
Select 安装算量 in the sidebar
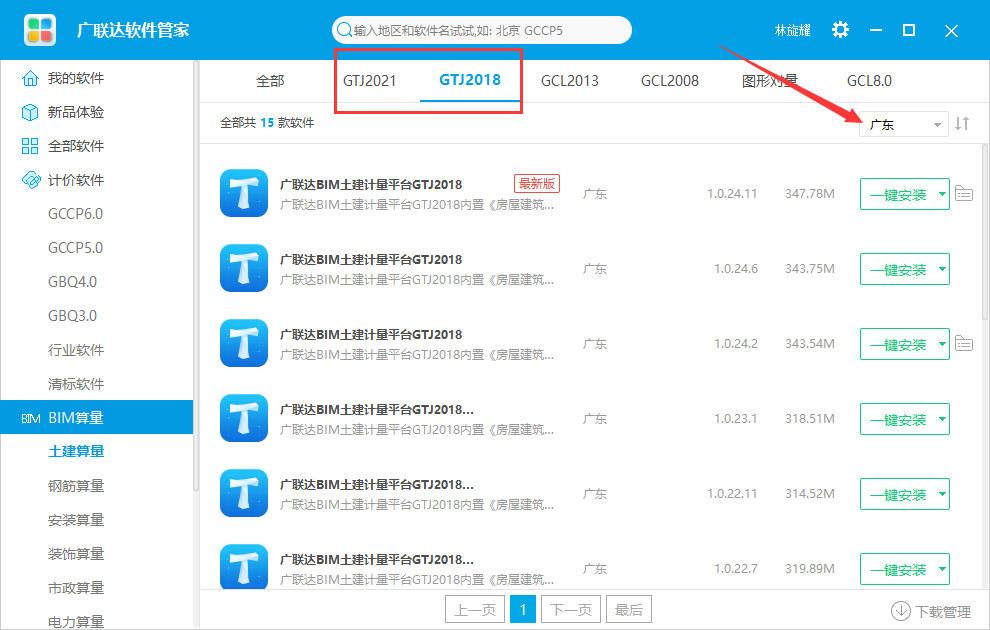pyautogui.click(x=76, y=520)
